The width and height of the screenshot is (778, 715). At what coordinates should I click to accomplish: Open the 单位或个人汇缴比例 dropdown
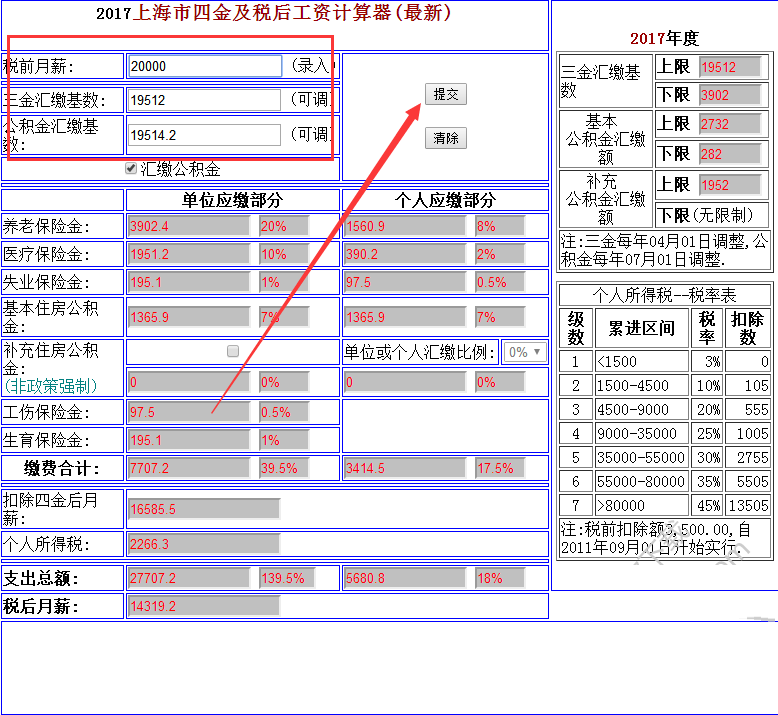point(524,352)
